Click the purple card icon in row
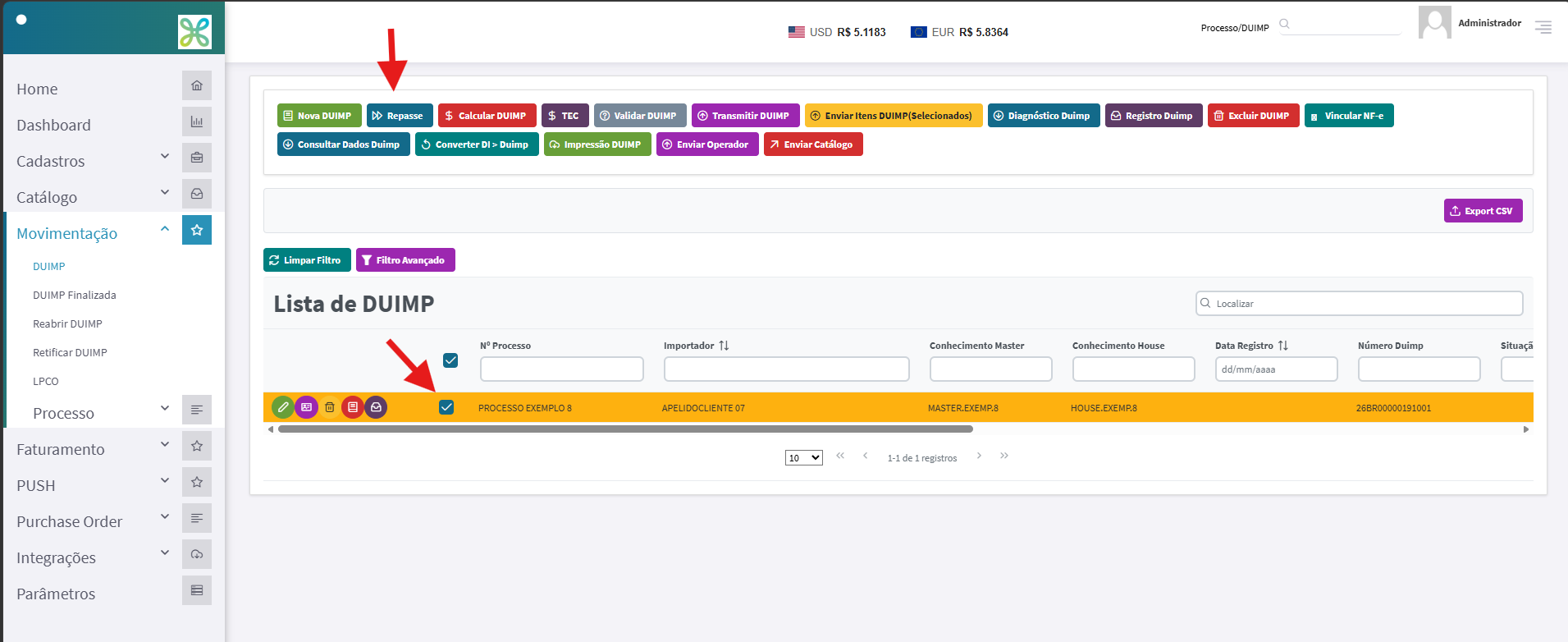The image size is (1568, 642). pyautogui.click(x=306, y=407)
